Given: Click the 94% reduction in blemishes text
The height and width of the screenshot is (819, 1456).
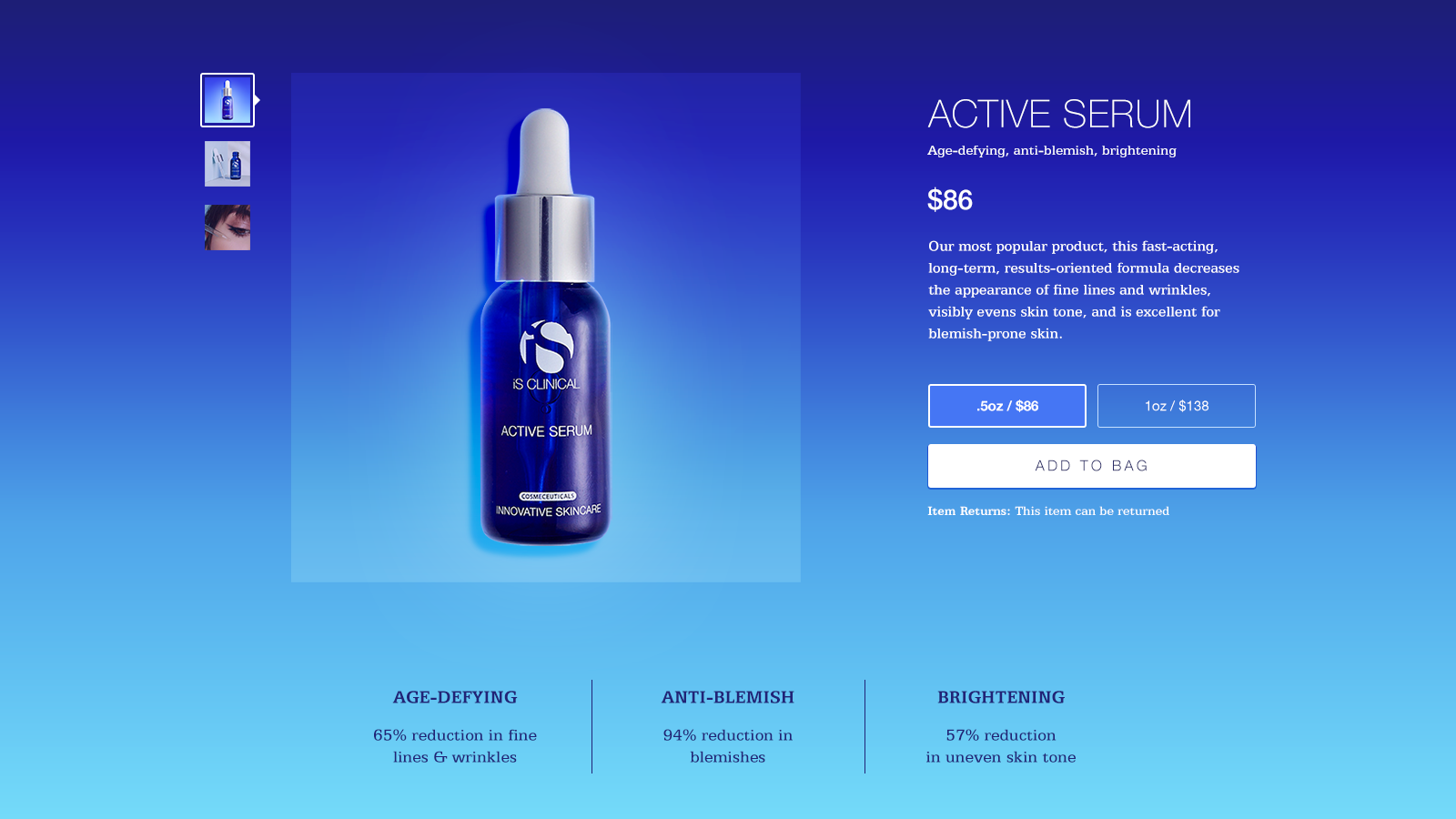Looking at the screenshot, I should [x=728, y=746].
